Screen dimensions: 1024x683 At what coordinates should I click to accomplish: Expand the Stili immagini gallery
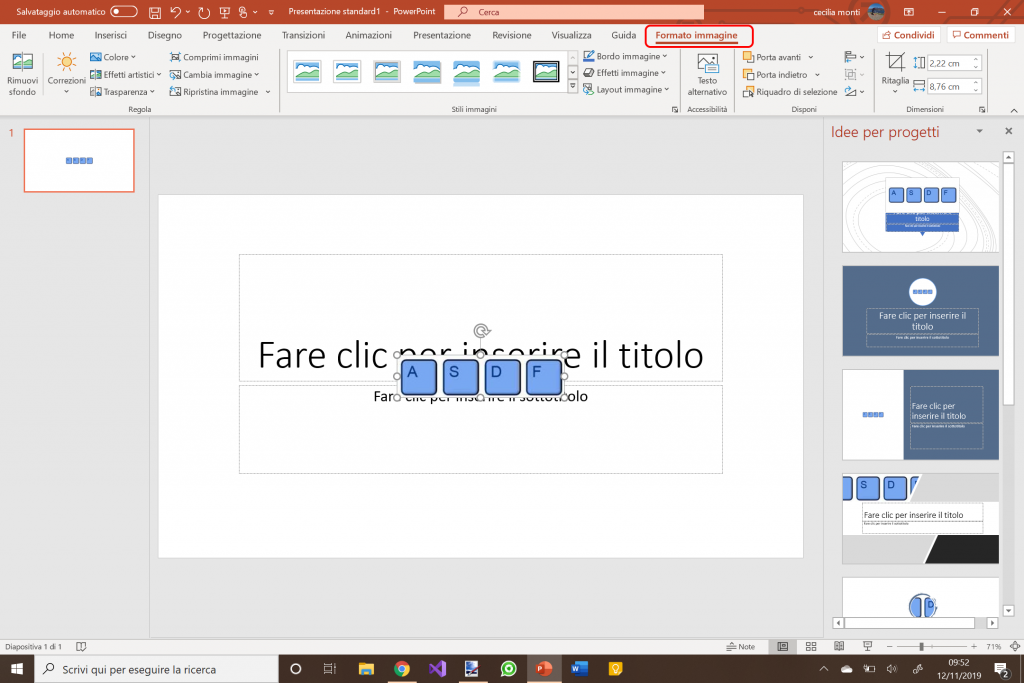tap(573, 87)
